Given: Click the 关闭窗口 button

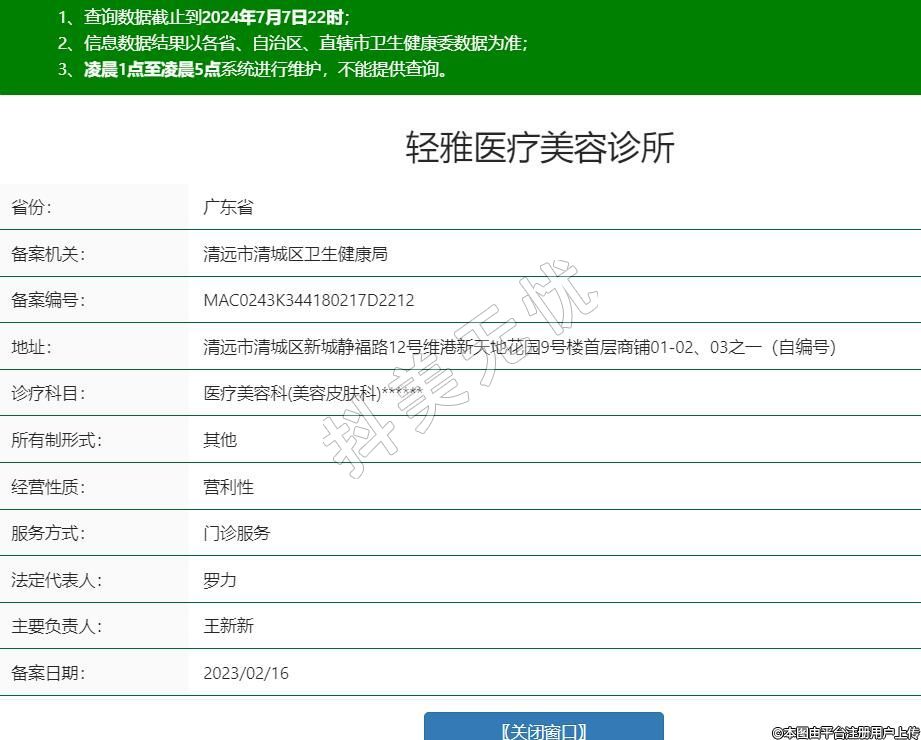Looking at the screenshot, I should click(x=543, y=729).
